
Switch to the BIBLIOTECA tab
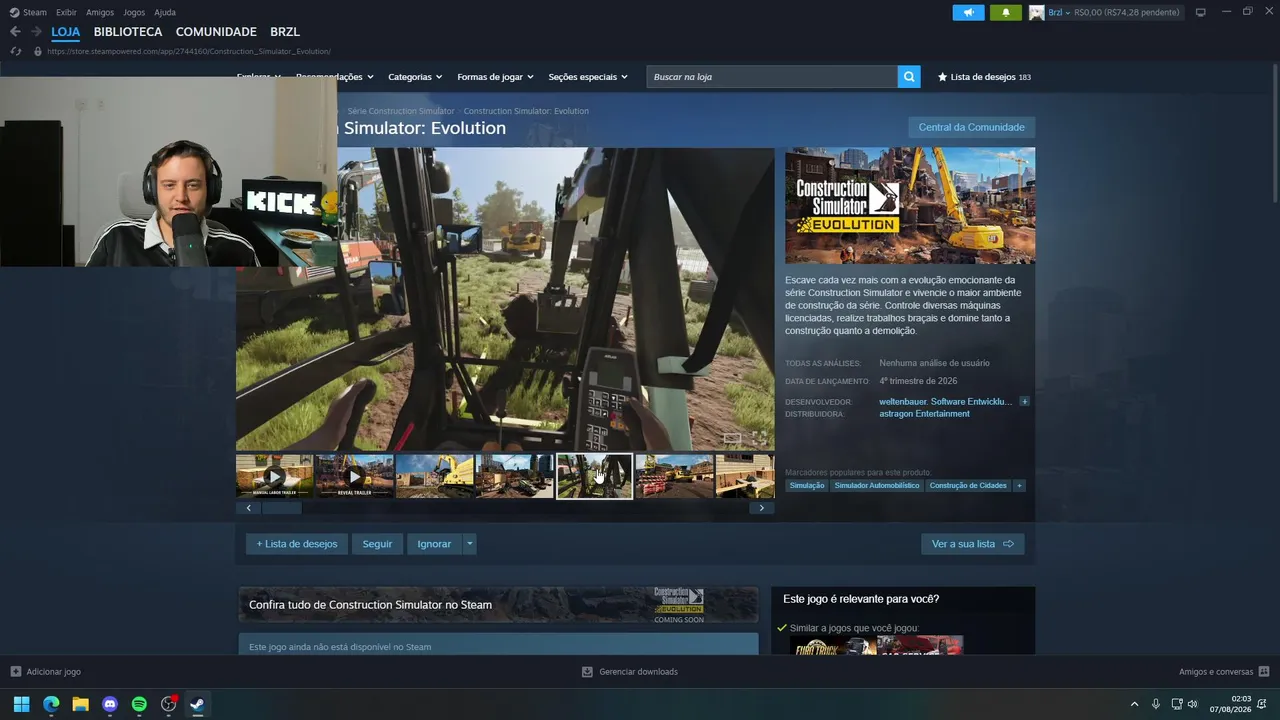coord(128,32)
